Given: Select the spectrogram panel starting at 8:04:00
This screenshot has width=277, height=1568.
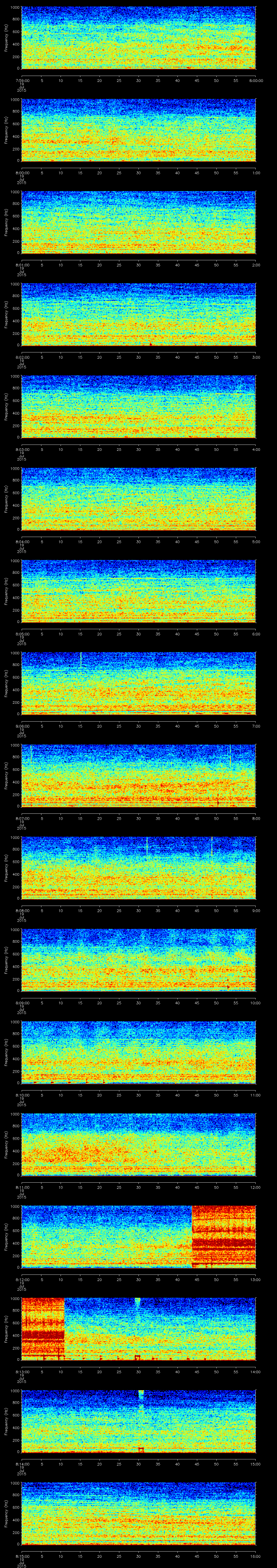Looking at the screenshot, I should pyautogui.click(x=139, y=499).
